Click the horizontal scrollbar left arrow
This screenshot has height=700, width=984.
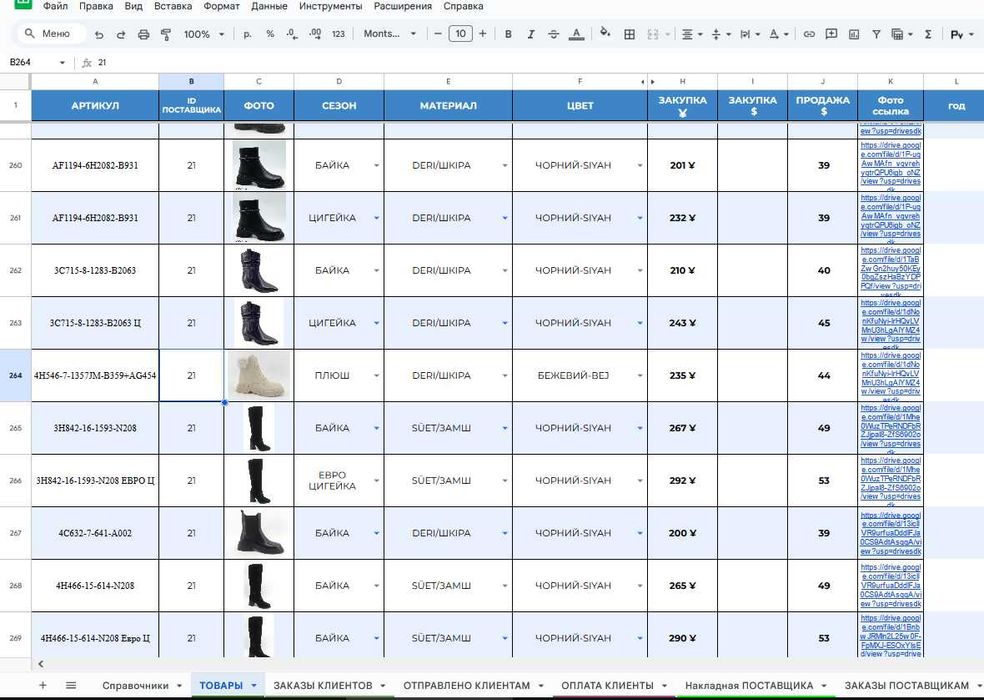click(41, 664)
